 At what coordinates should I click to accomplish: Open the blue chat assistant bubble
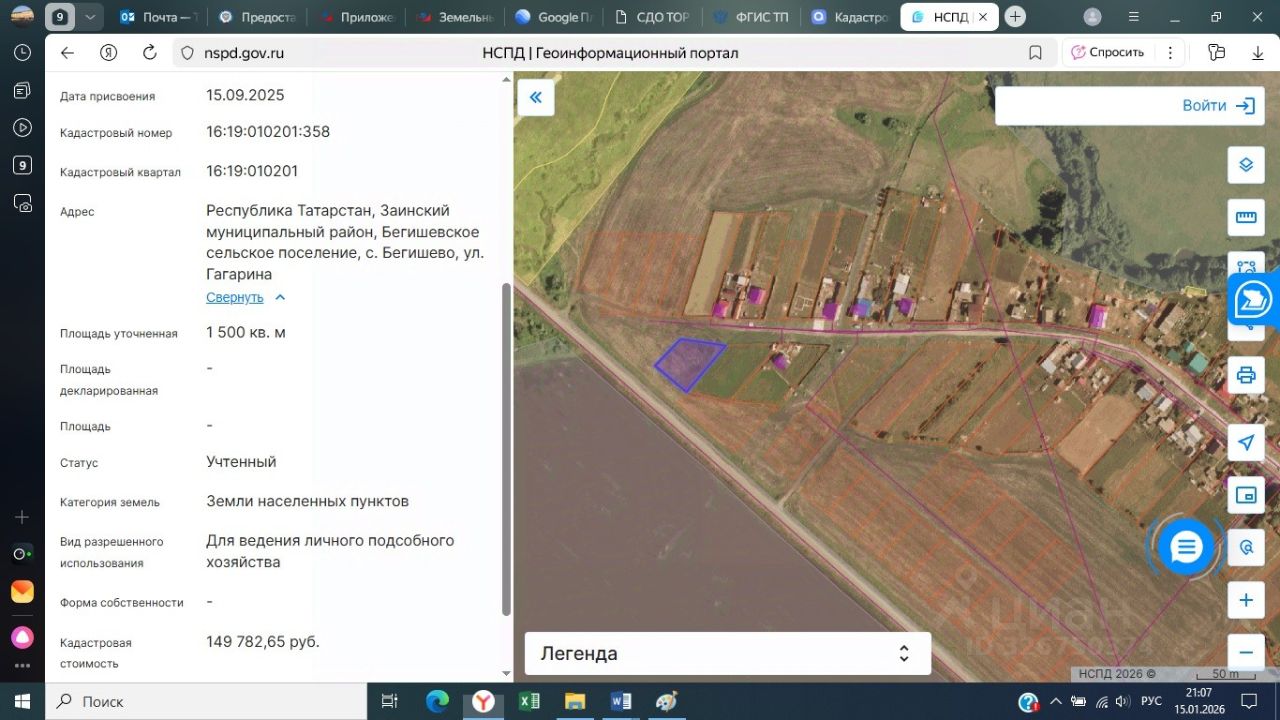tap(1186, 547)
